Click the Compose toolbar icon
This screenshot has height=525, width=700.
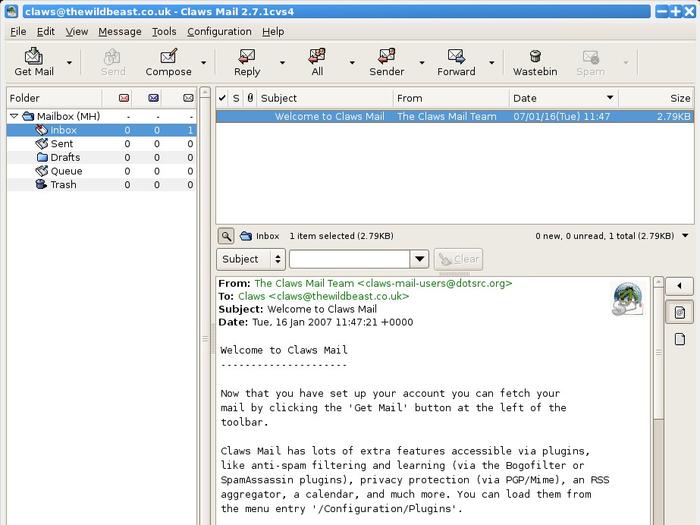click(168, 56)
